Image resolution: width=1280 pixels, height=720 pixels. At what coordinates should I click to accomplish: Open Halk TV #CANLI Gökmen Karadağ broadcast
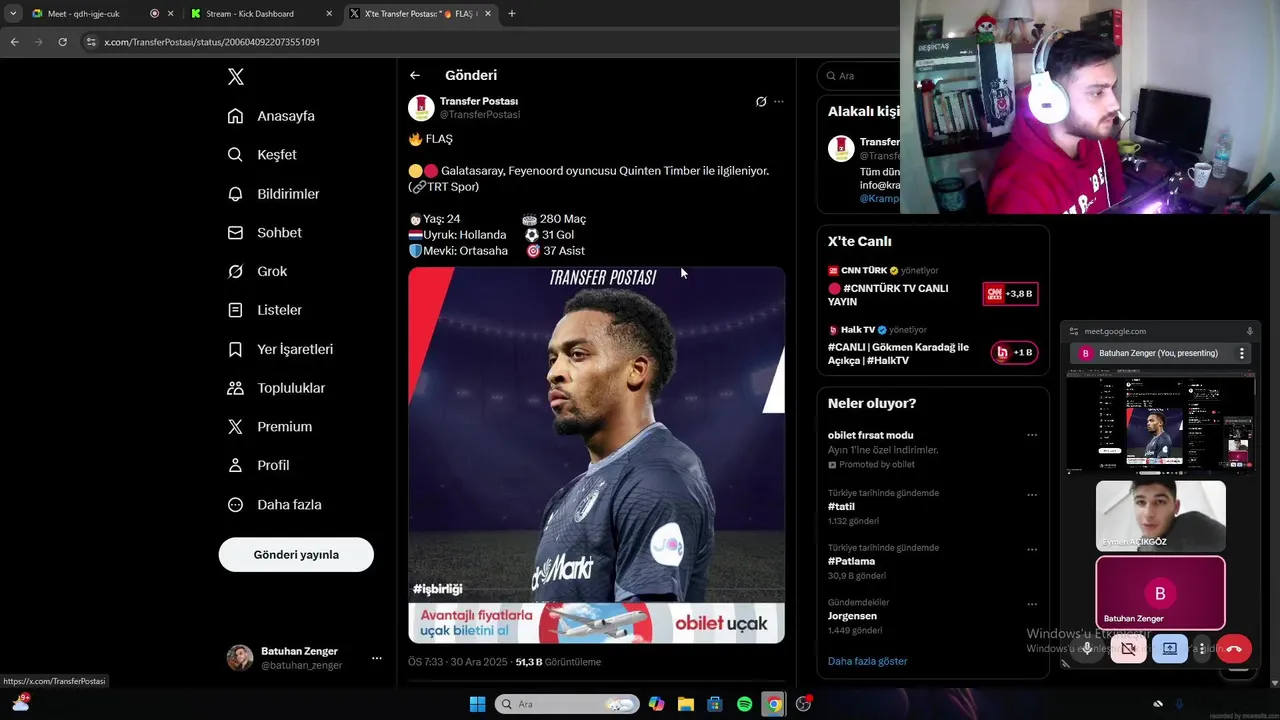pyautogui.click(x=898, y=354)
